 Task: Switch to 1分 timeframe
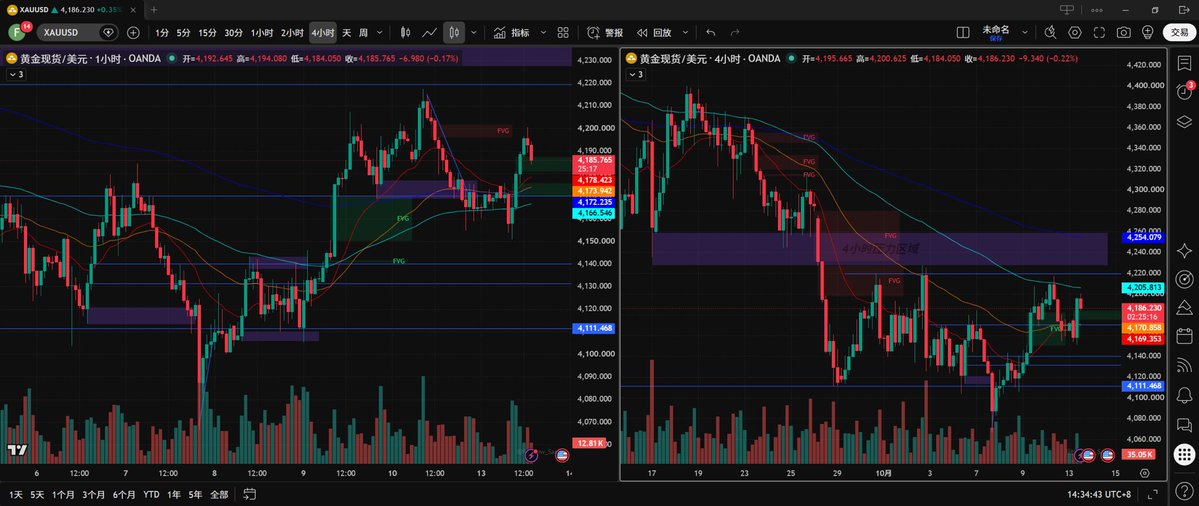coord(161,33)
